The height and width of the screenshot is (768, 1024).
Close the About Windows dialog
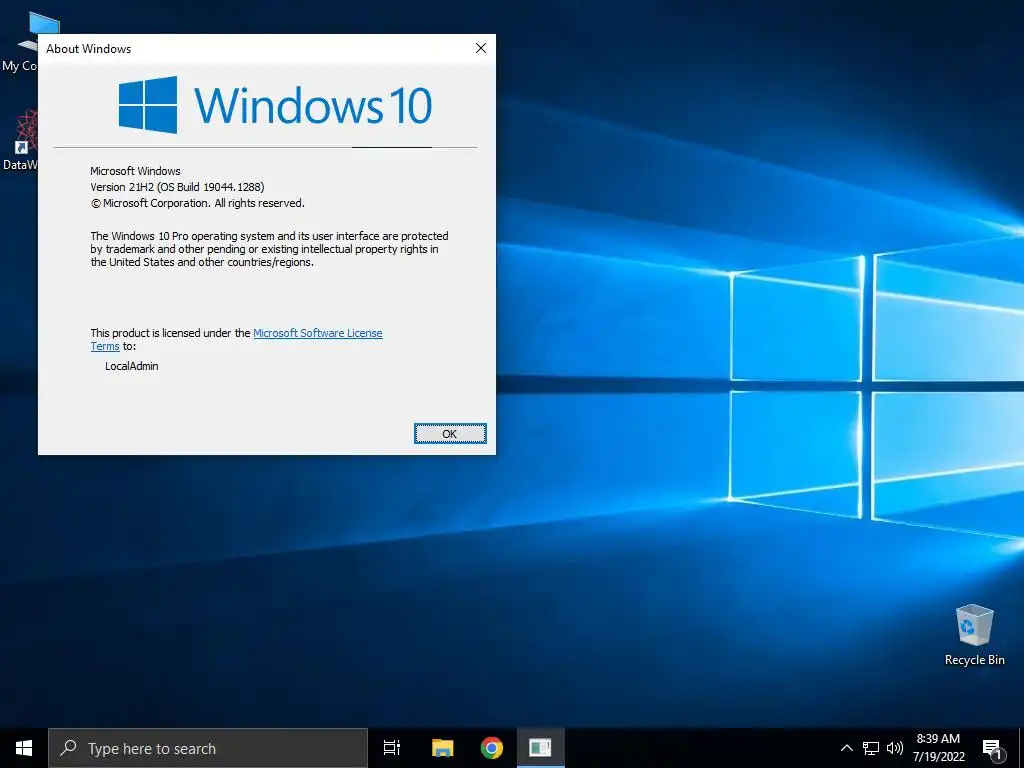point(481,48)
